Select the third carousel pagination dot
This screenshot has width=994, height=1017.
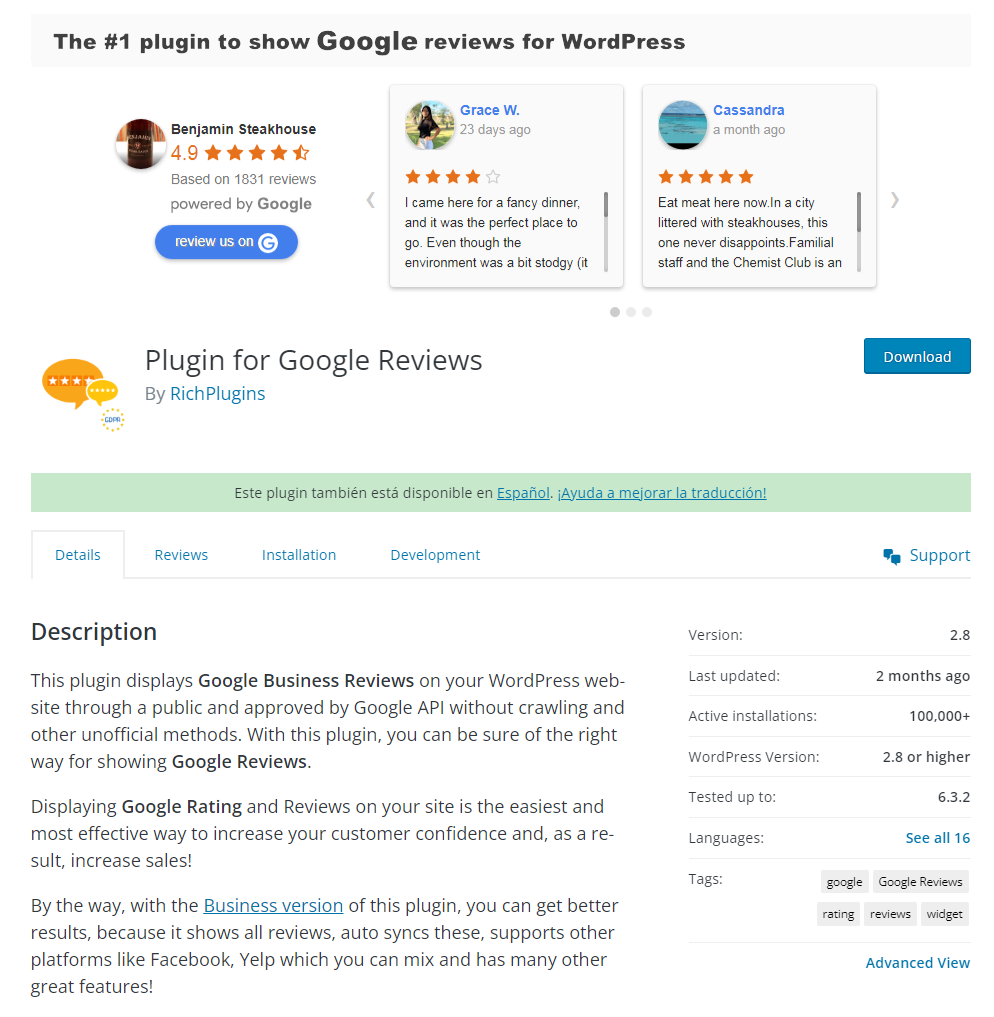click(x=647, y=312)
